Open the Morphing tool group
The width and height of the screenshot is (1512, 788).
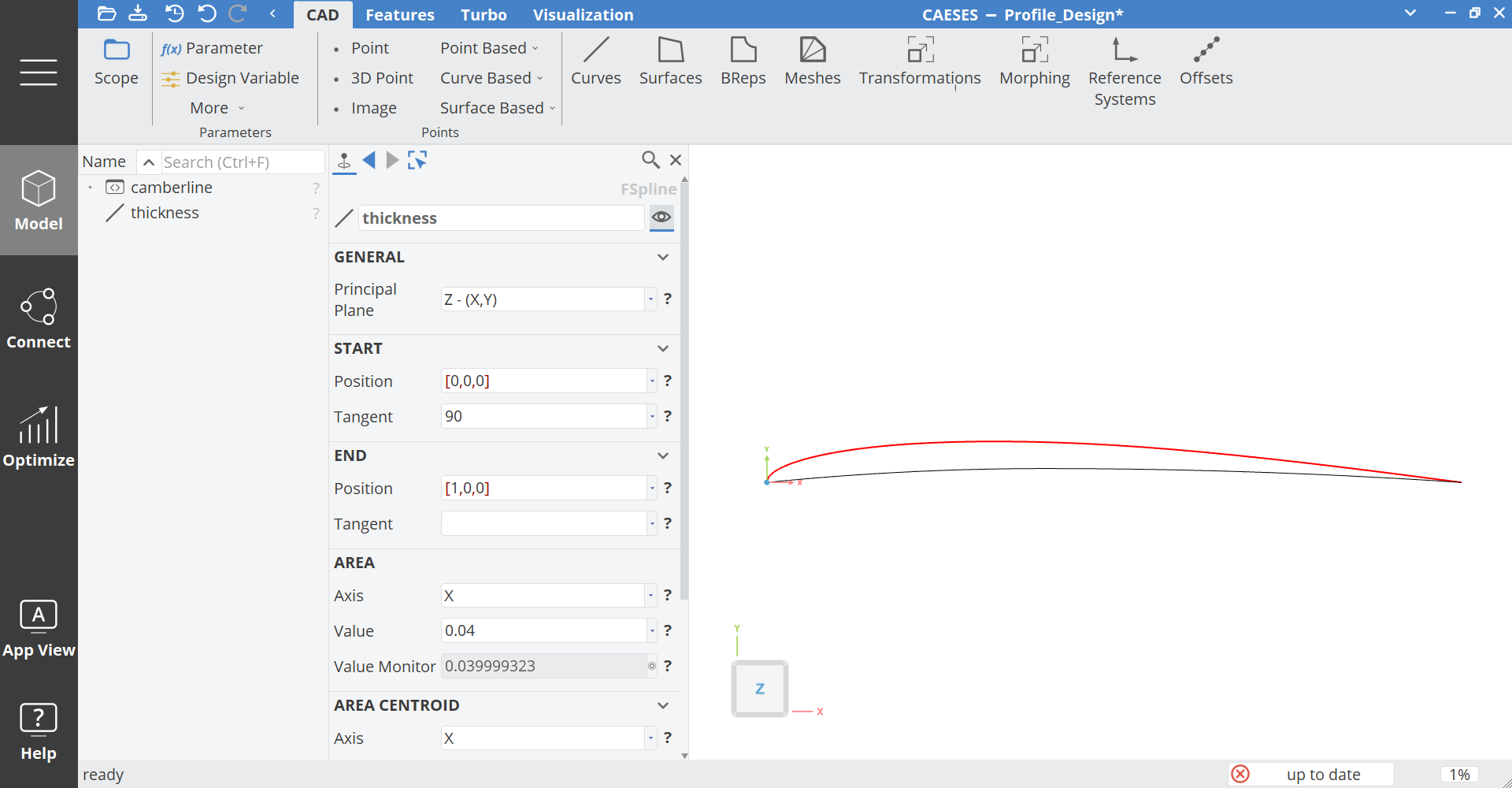[x=1035, y=62]
